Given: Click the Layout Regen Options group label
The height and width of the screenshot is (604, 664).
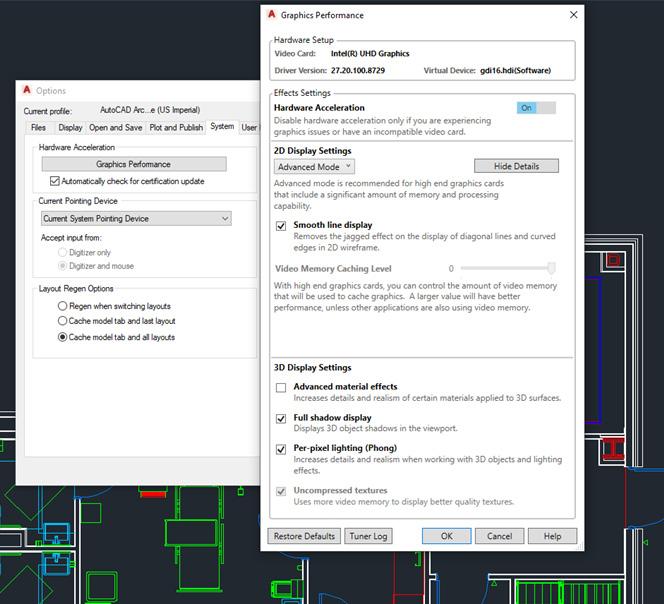Looking at the screenshot, I should click(76, 288).
